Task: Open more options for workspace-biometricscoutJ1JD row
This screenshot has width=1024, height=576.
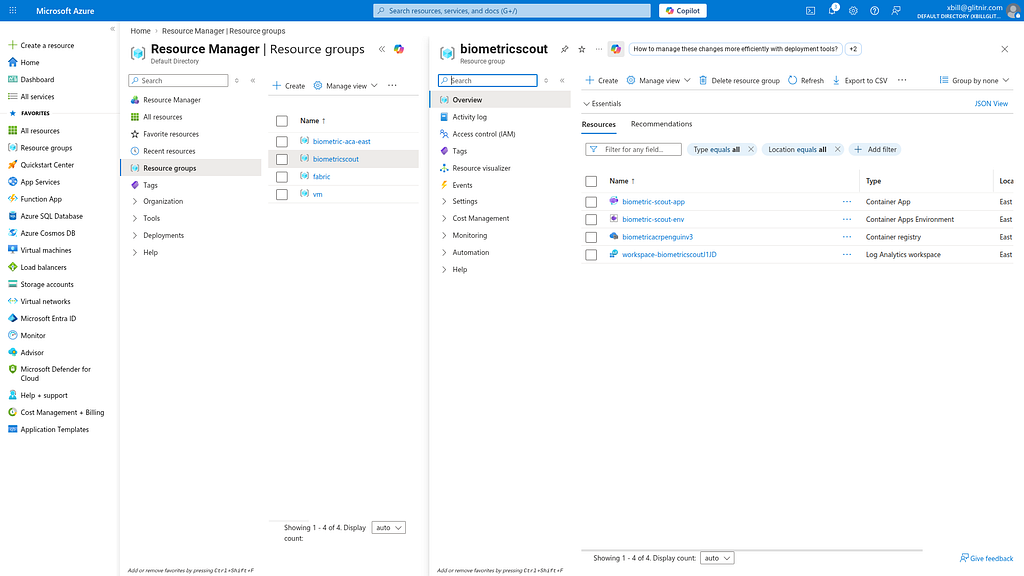Action: 847,255
